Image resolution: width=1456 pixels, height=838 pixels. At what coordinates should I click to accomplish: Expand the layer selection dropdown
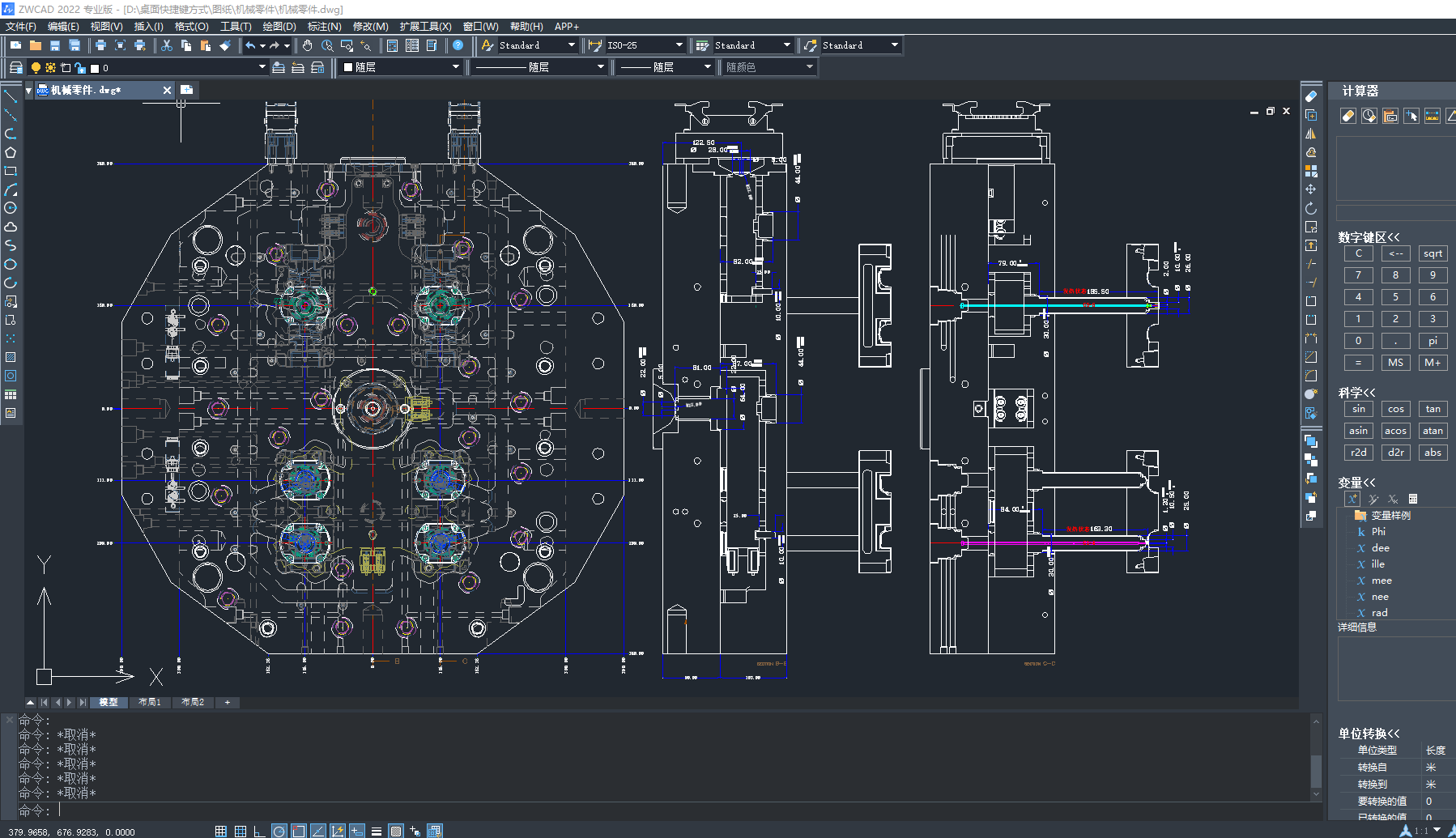pyautogui.click(x=262, y=67)
